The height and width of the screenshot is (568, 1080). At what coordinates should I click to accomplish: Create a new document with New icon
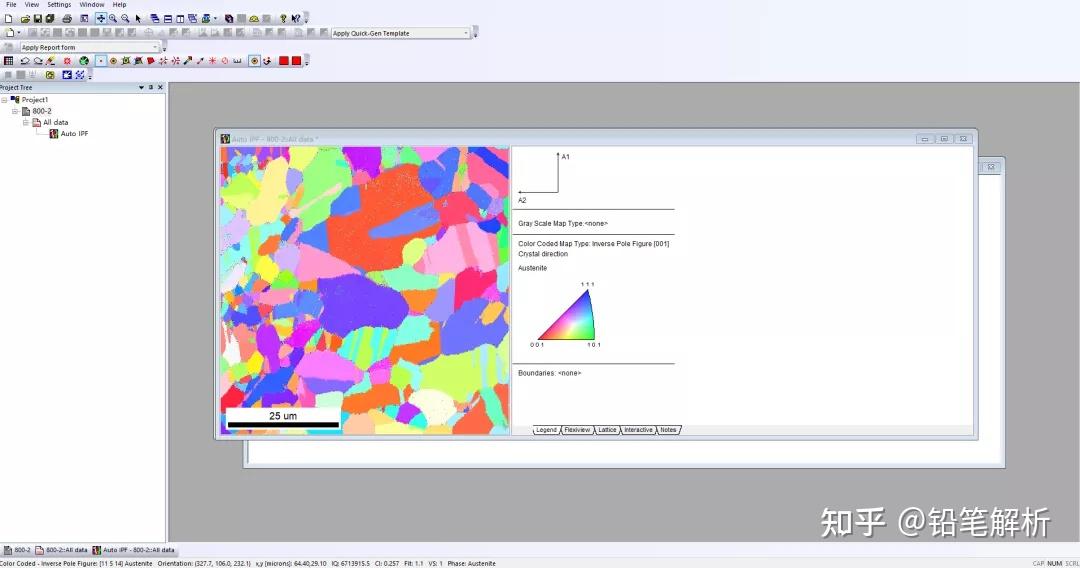click(x=8, y=19)
